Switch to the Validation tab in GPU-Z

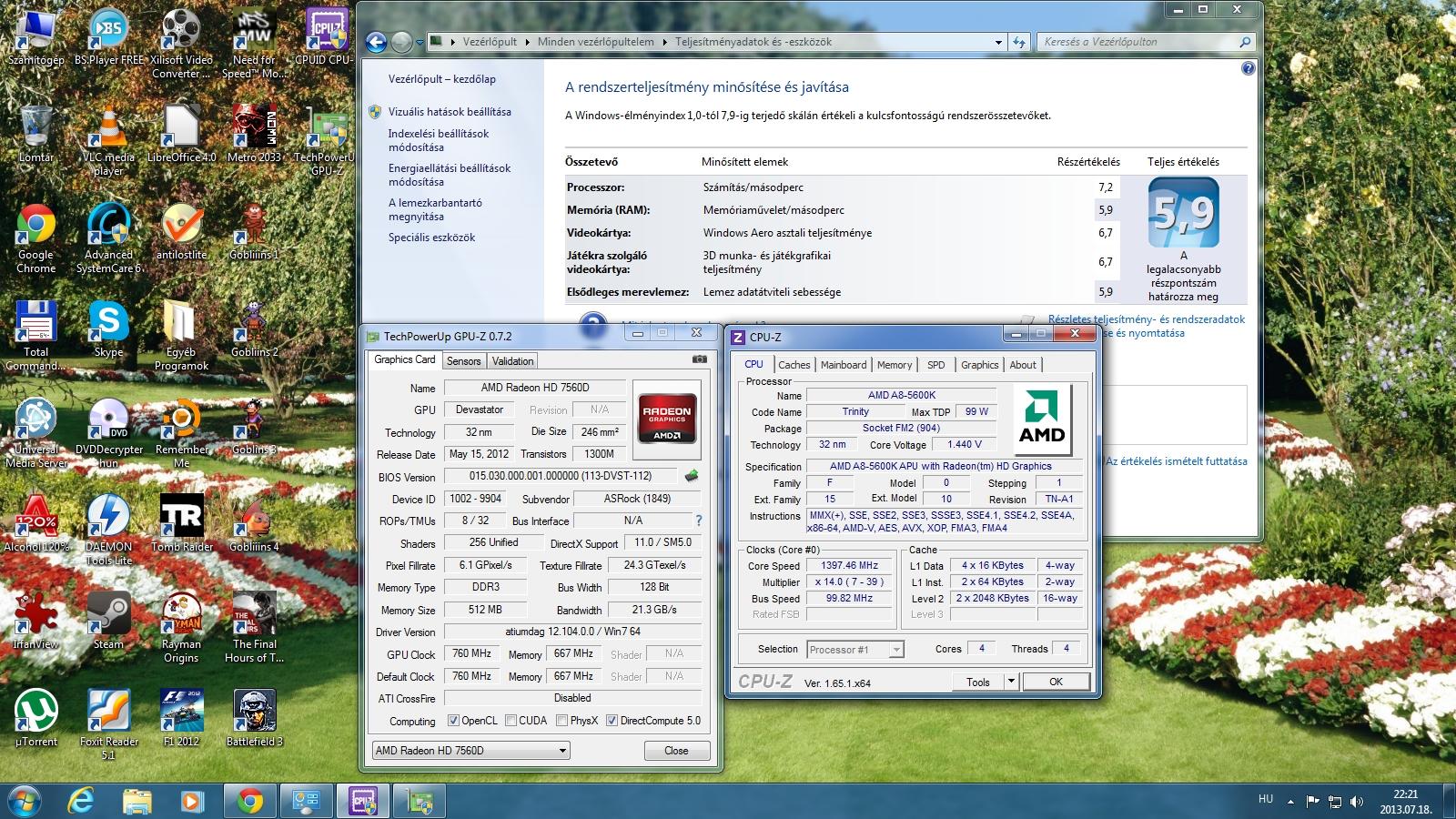point(512,361)
